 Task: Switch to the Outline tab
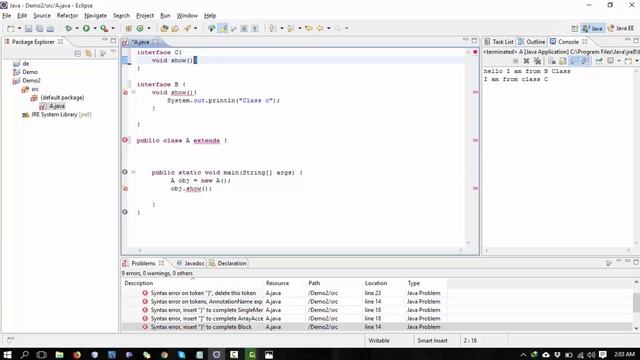[531, 42]
